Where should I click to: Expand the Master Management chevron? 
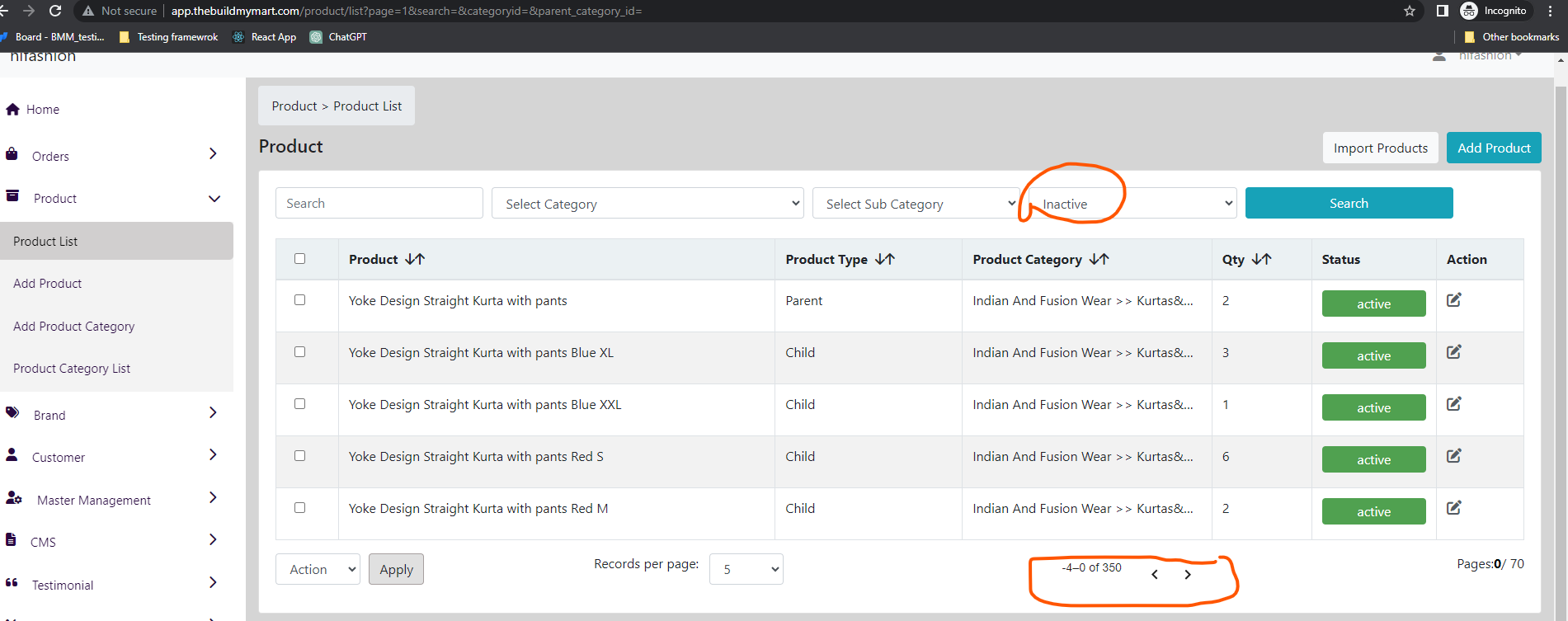213,497
